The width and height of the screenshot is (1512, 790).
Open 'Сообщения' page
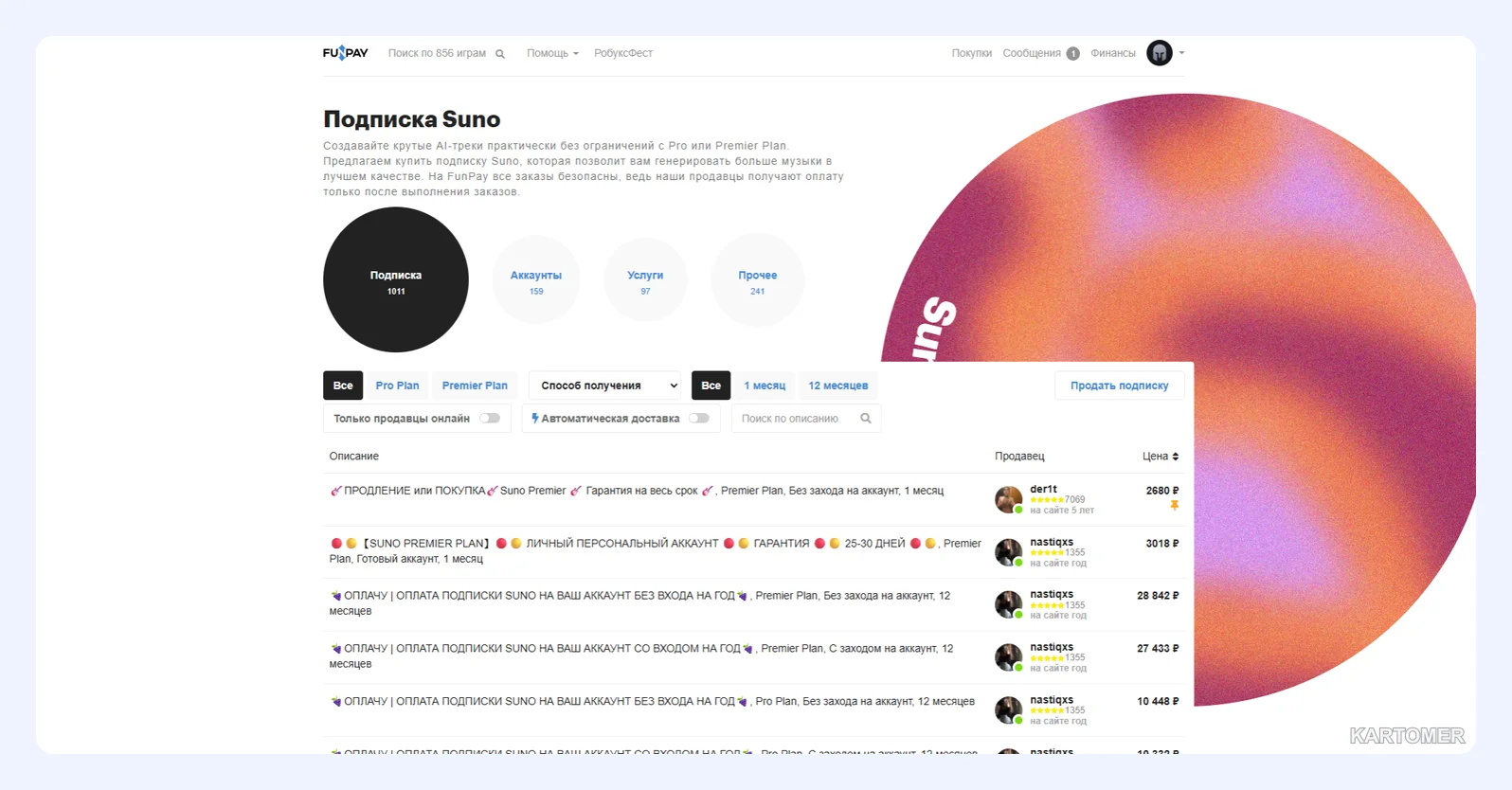tap(1032, 53)
